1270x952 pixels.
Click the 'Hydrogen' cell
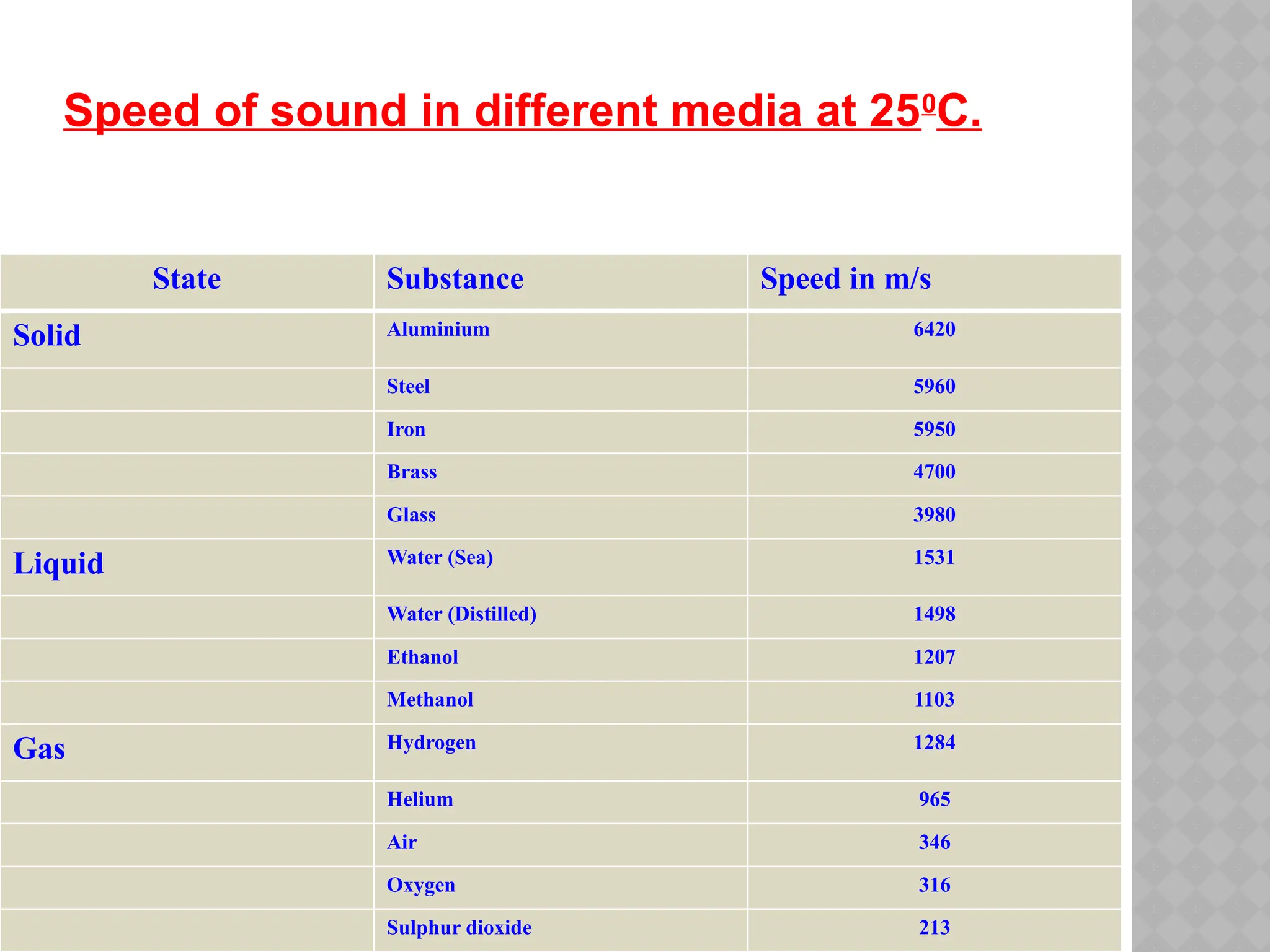[x=561, y=752]
